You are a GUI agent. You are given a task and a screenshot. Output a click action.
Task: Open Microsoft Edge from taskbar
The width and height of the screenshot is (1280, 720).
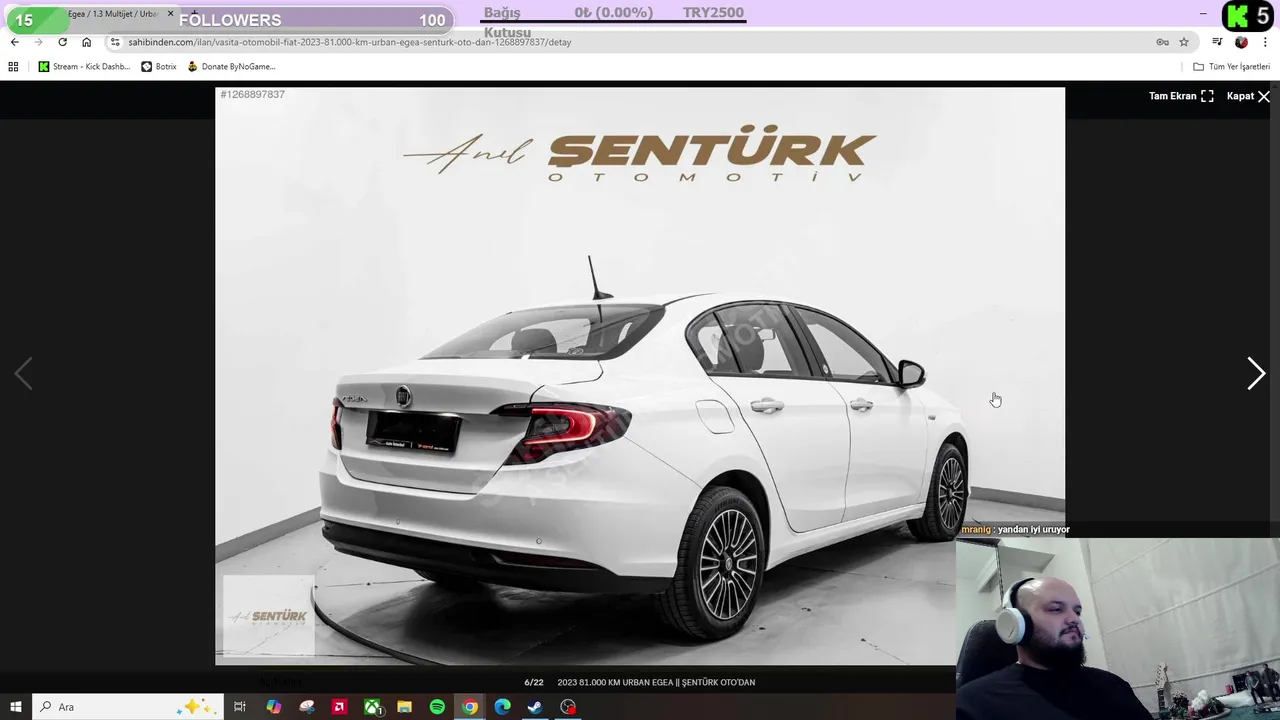point(503,707)
